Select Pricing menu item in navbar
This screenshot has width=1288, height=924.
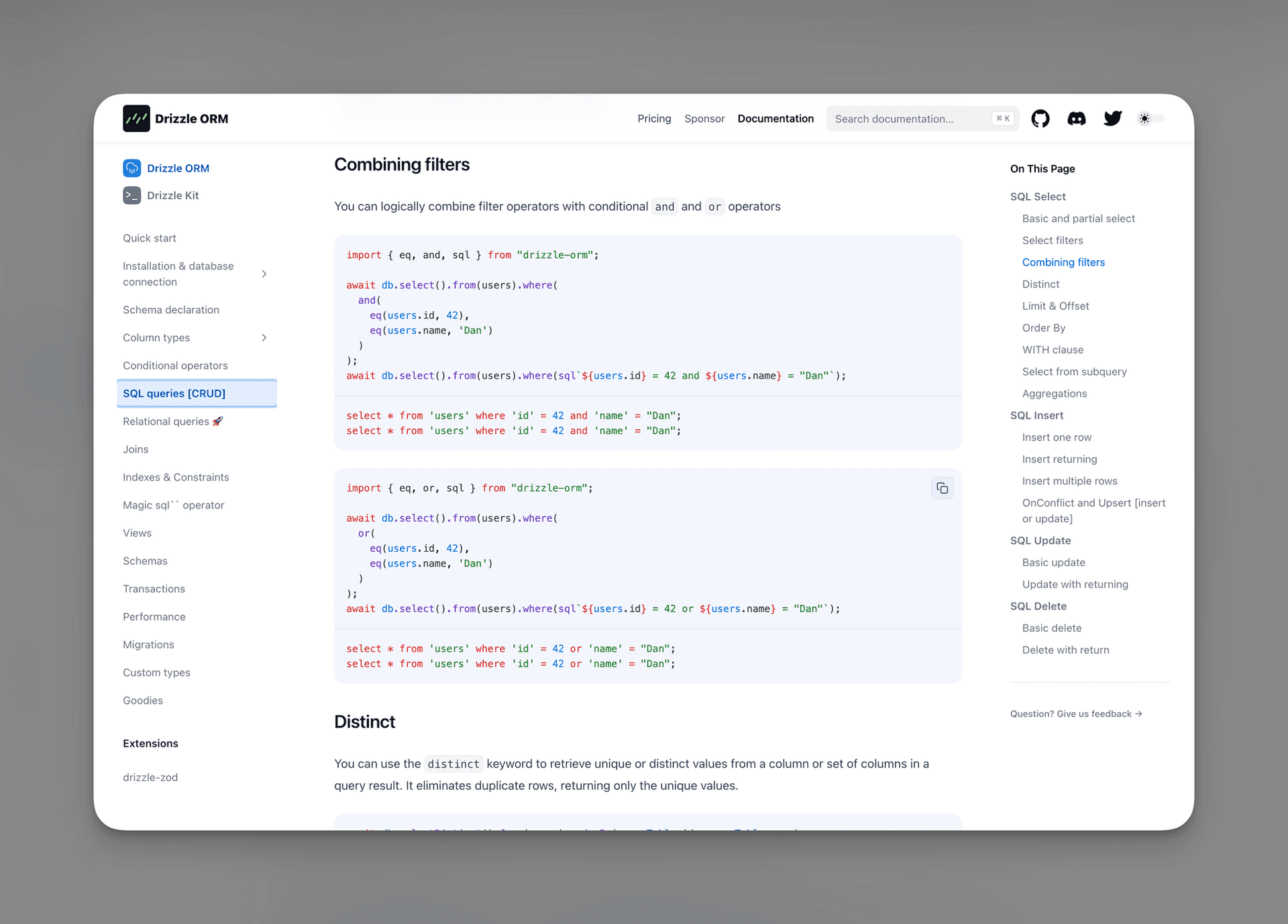click(x=654, y=118)
